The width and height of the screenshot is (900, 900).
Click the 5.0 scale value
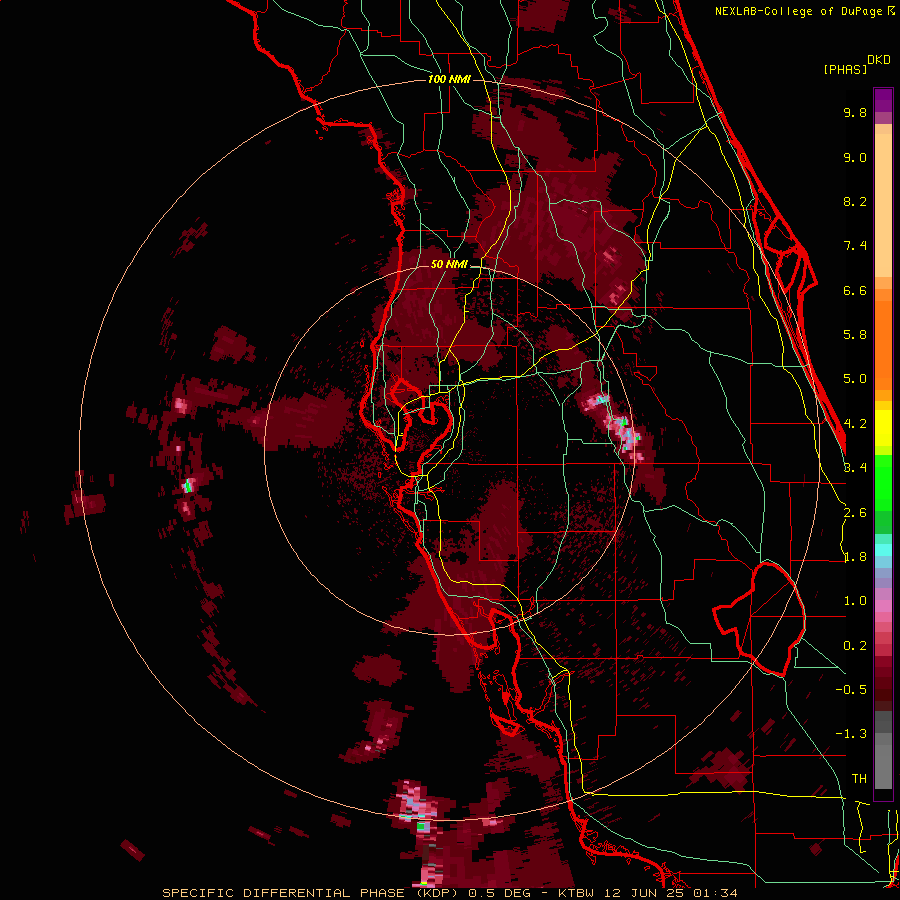[855, 379]
